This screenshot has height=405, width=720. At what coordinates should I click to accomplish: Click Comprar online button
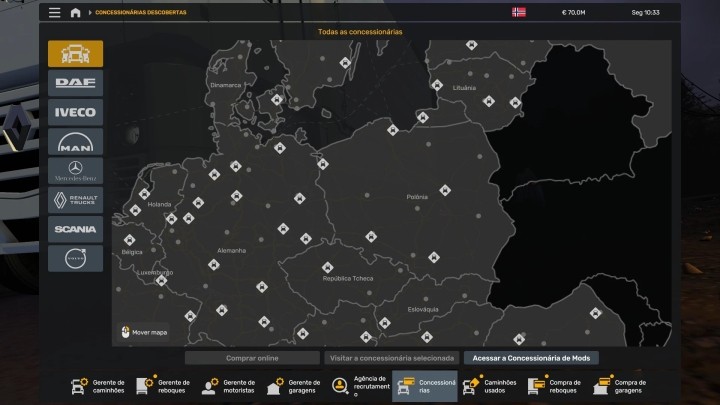pos(252,358)
